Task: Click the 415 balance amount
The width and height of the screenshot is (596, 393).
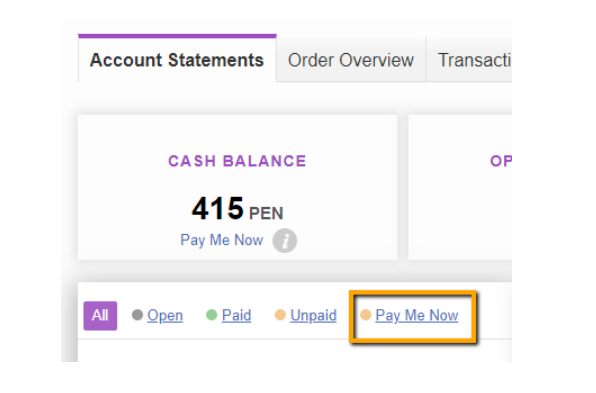Action: 217,208
